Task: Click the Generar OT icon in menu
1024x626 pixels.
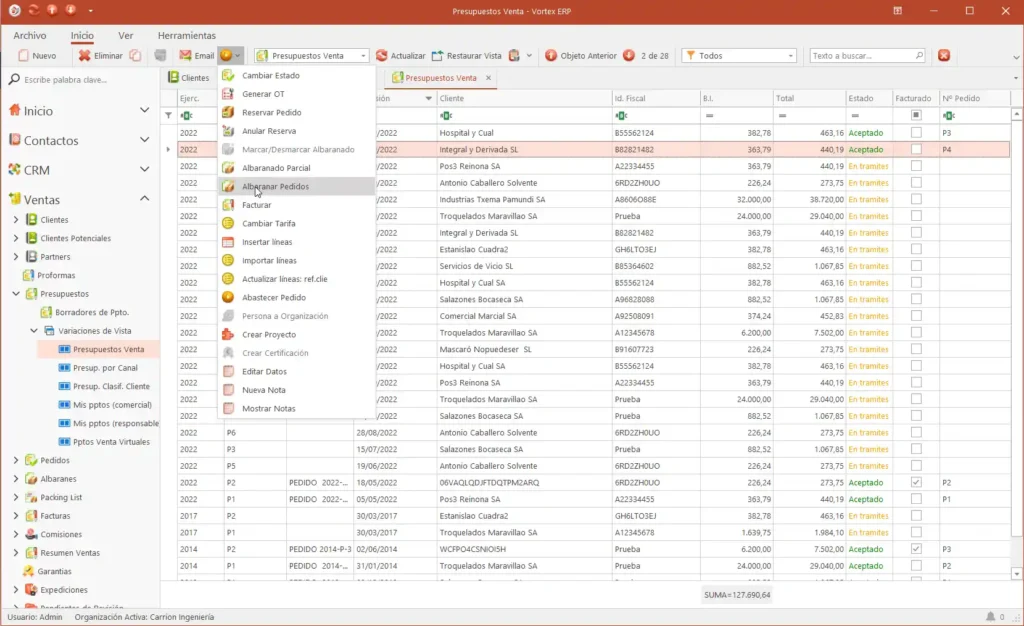Action: [x=228, y=94]
